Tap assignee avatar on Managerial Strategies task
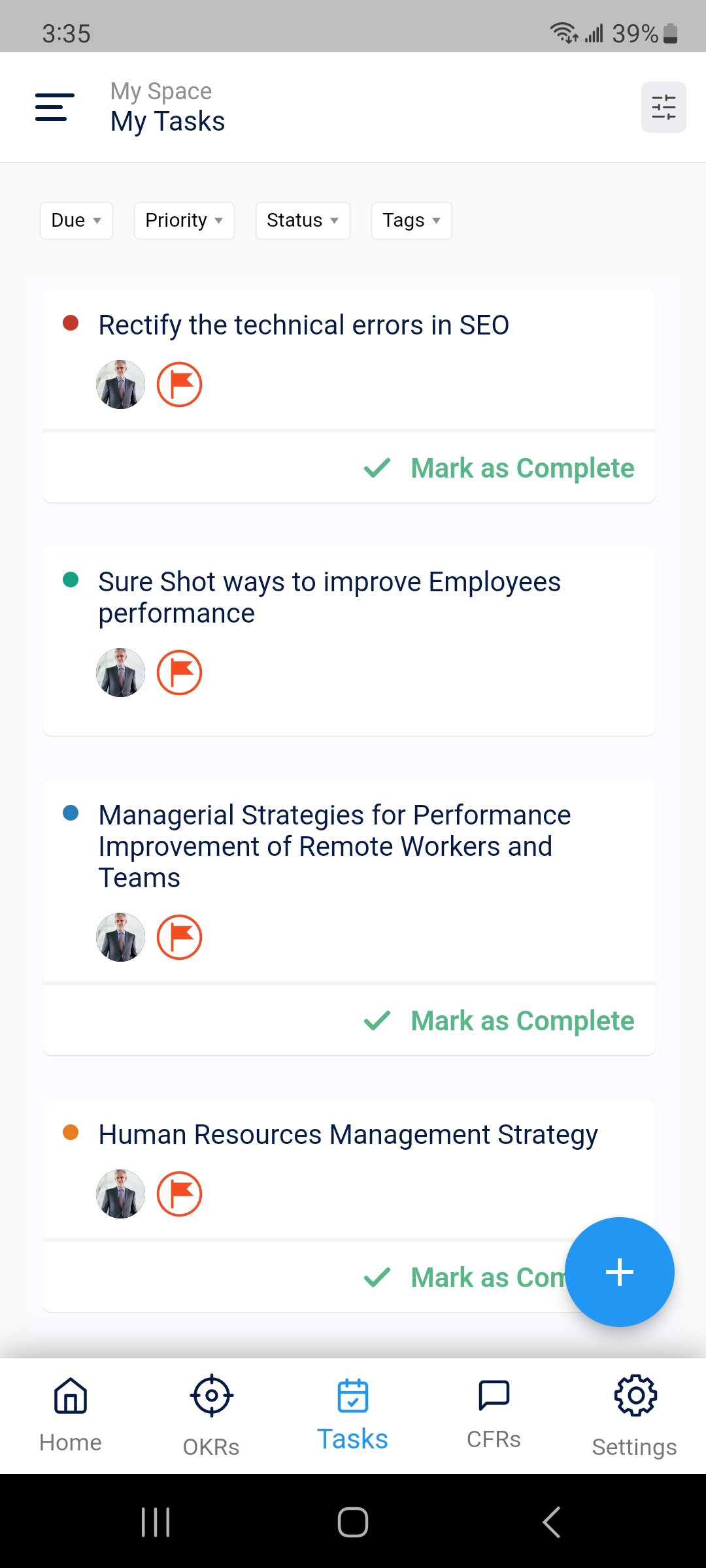Viewport: 706px width, 1568px height. click(x=120, y=937)
